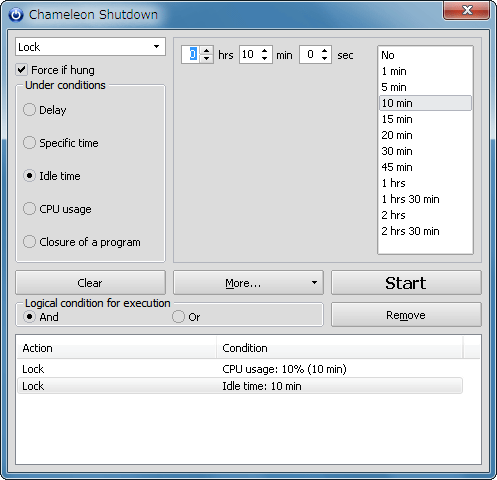The image size is (497, 480).
Task: Sort by the Condition column header
Action: coord(340,348)
